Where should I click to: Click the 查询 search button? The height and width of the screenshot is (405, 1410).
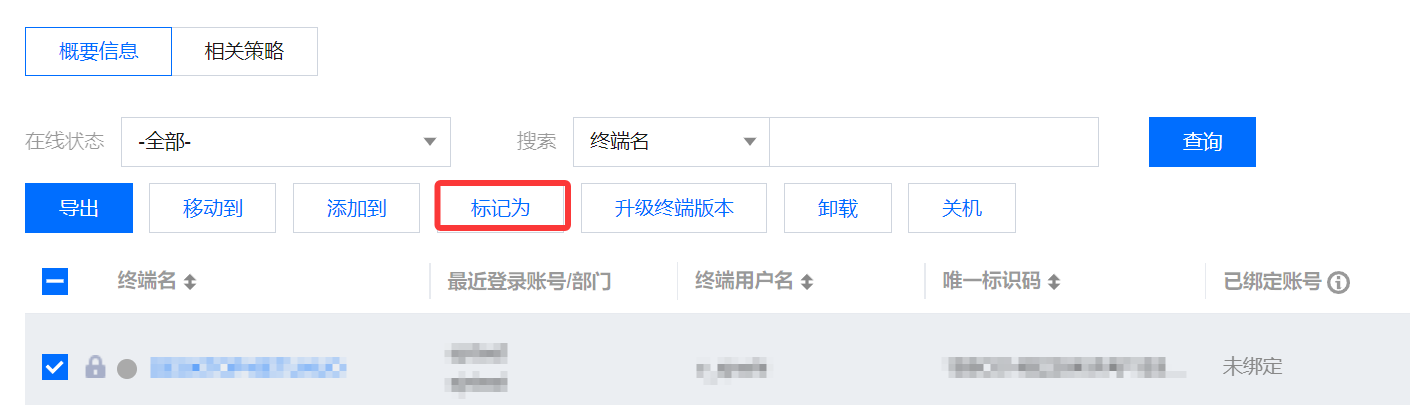click(1202, 142)
